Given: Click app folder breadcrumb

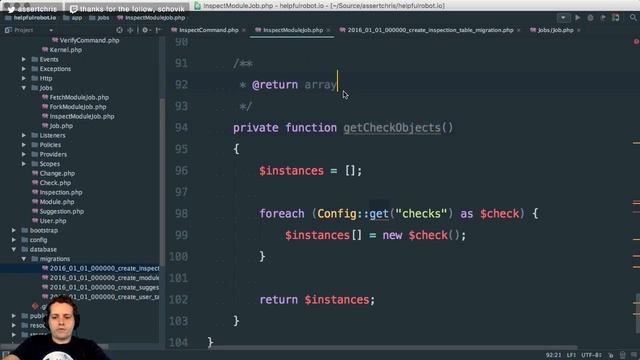Looking at the screenshot, I should point(73,18).
